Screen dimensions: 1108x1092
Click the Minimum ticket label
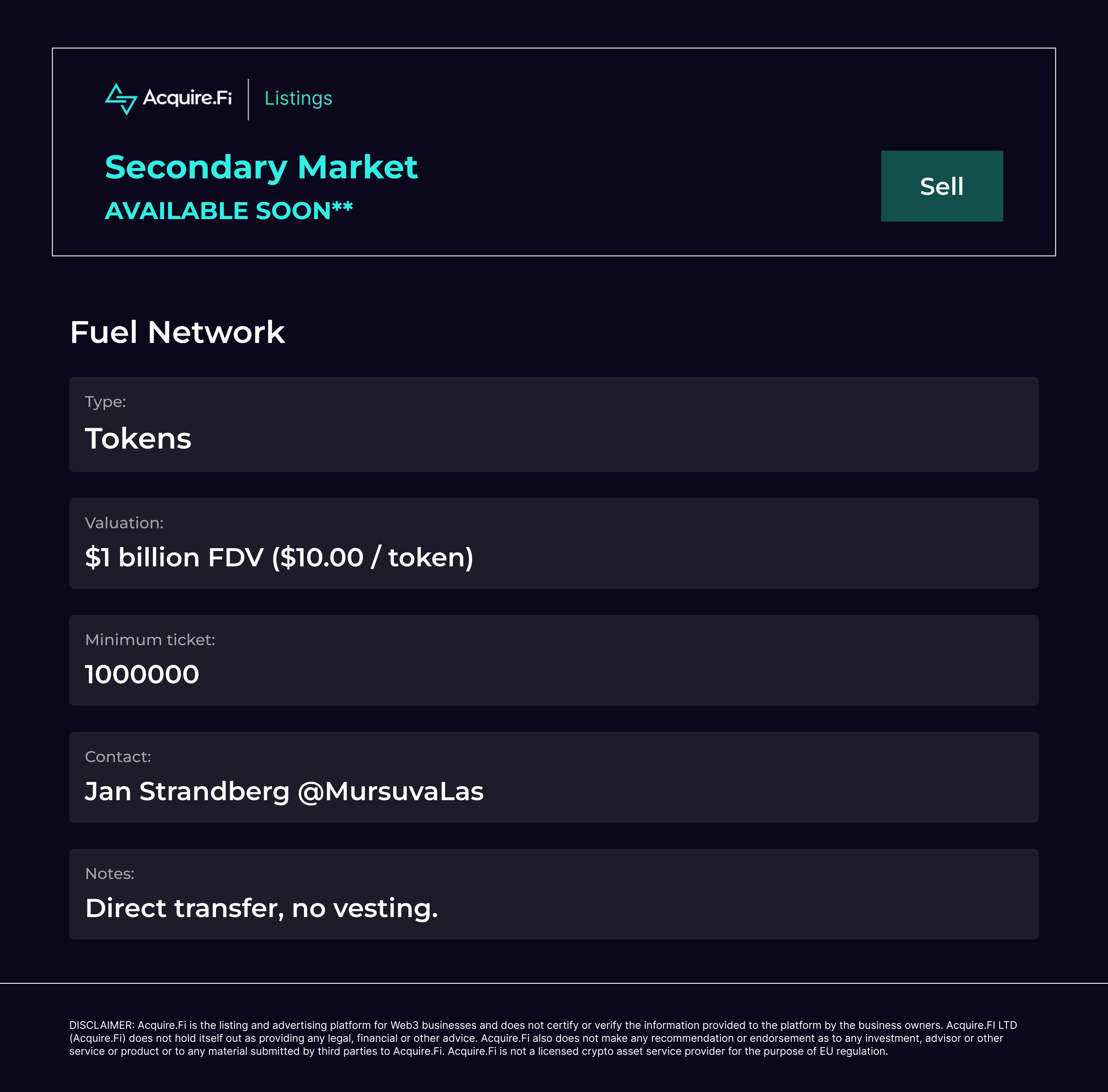click(150, 640)
